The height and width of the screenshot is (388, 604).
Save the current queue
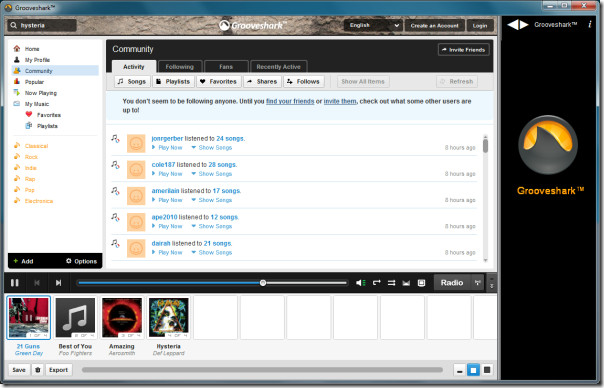(19, 370)
